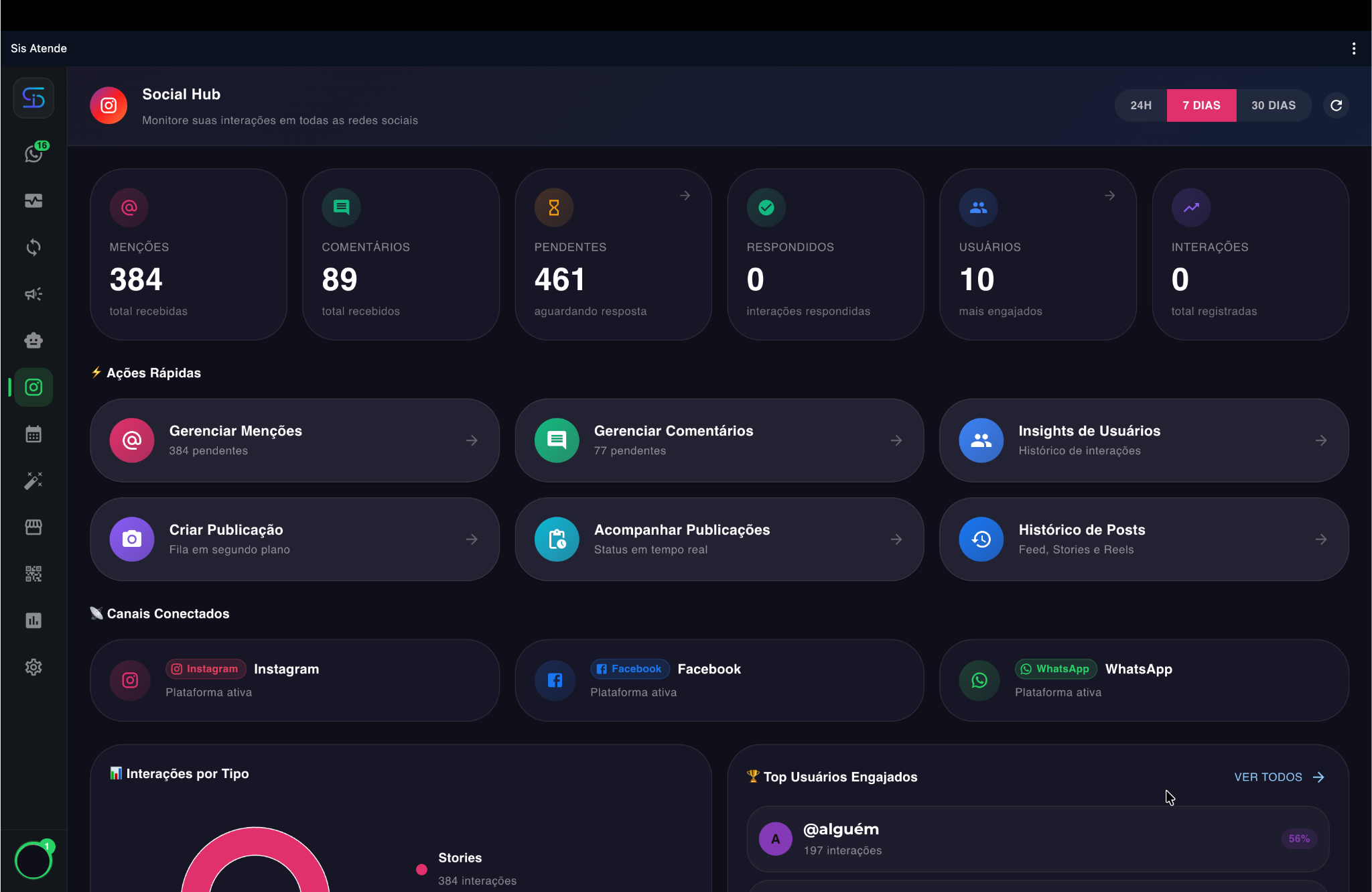Click the 89 value on Comentários card
1372x892 pixels.
[x=340, y=279]
